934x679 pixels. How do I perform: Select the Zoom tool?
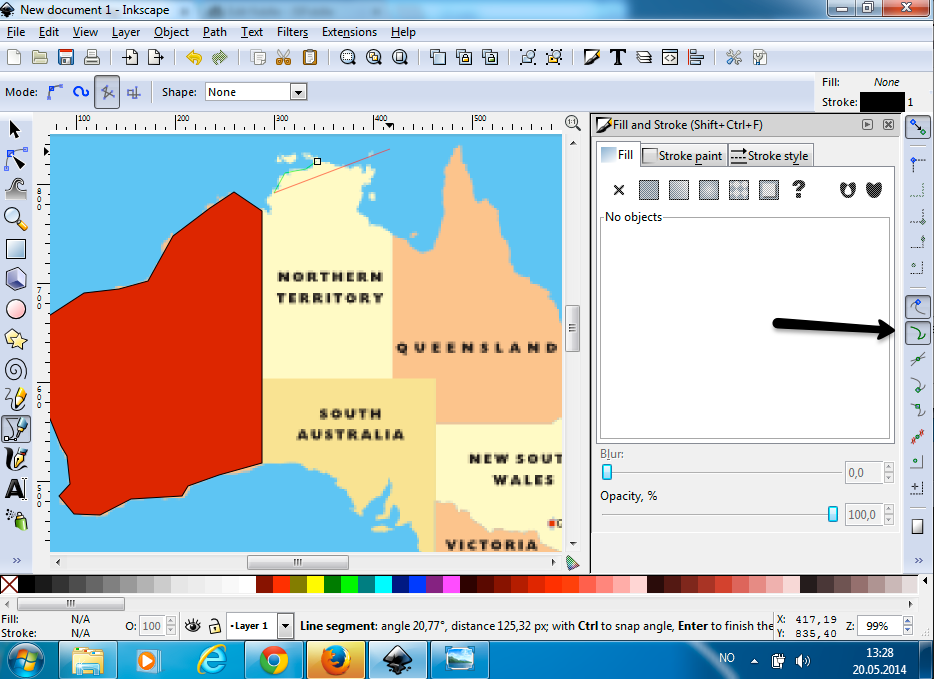point(16,218)
